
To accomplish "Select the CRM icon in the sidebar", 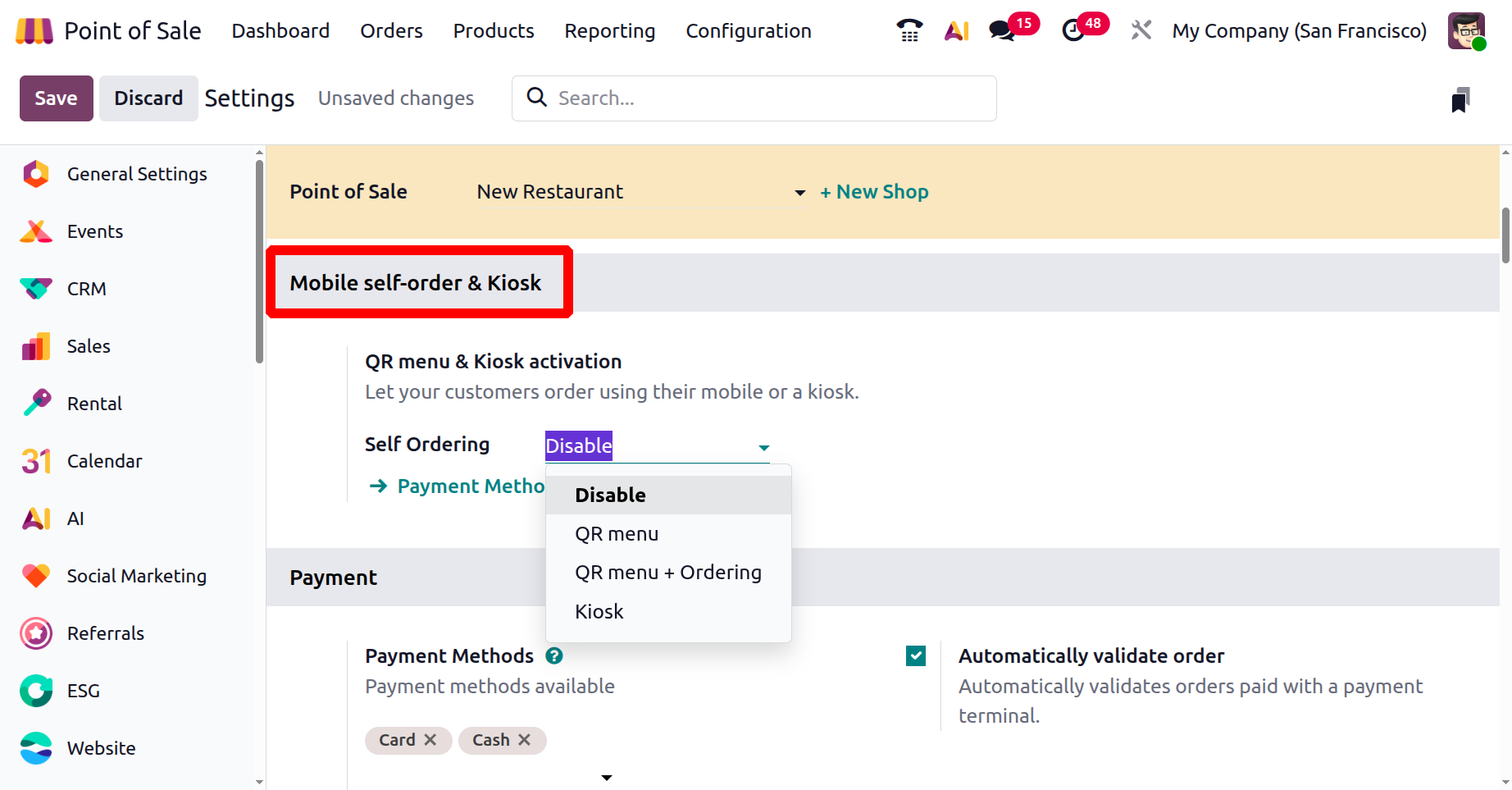I will point(36,289).
